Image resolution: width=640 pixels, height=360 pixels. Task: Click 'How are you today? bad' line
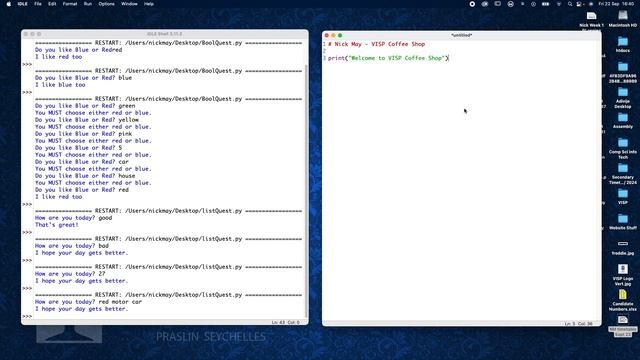click(71, 246)
